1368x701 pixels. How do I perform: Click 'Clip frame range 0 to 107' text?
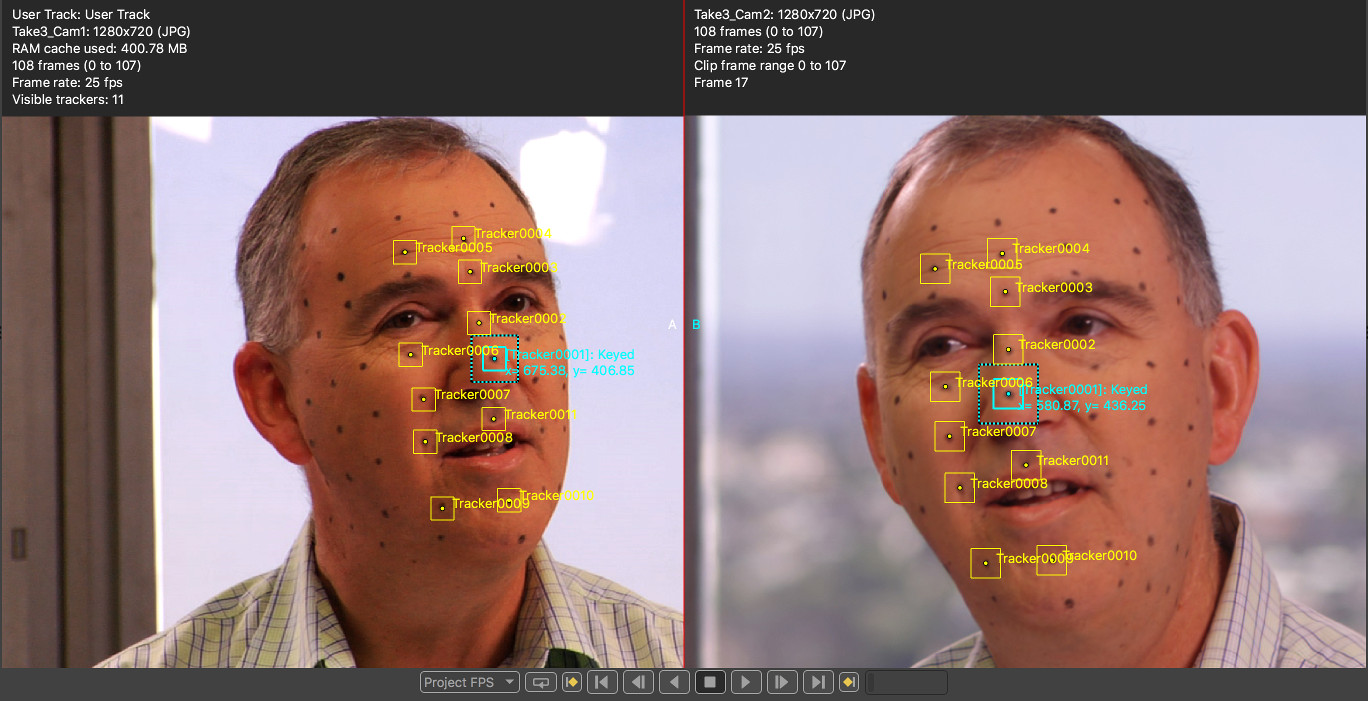tap(770, 65)
